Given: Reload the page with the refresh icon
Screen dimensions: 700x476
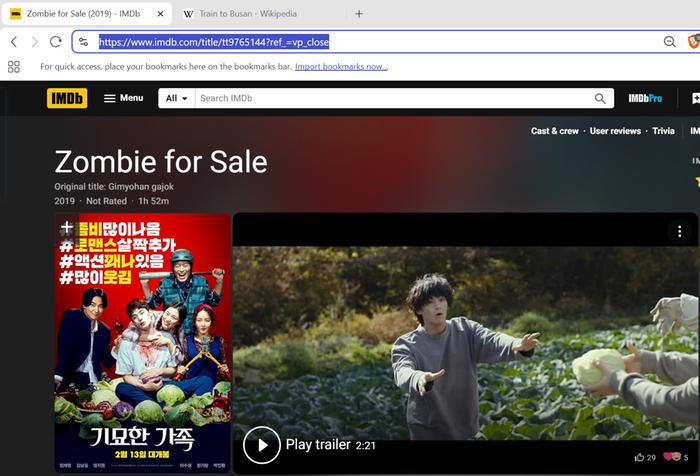Looking at the screenshot, I should (x=55, y=42).
